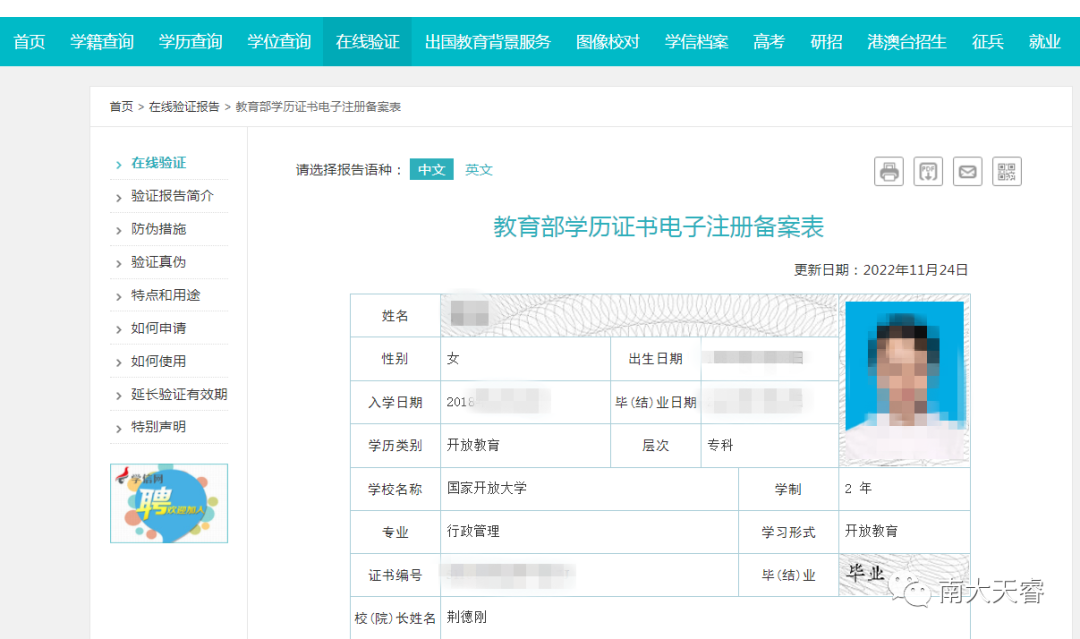The height and width of the screenshot is (639, 1080).
Task: Download the report as PDF icon
Action: [x=928, y=171]
